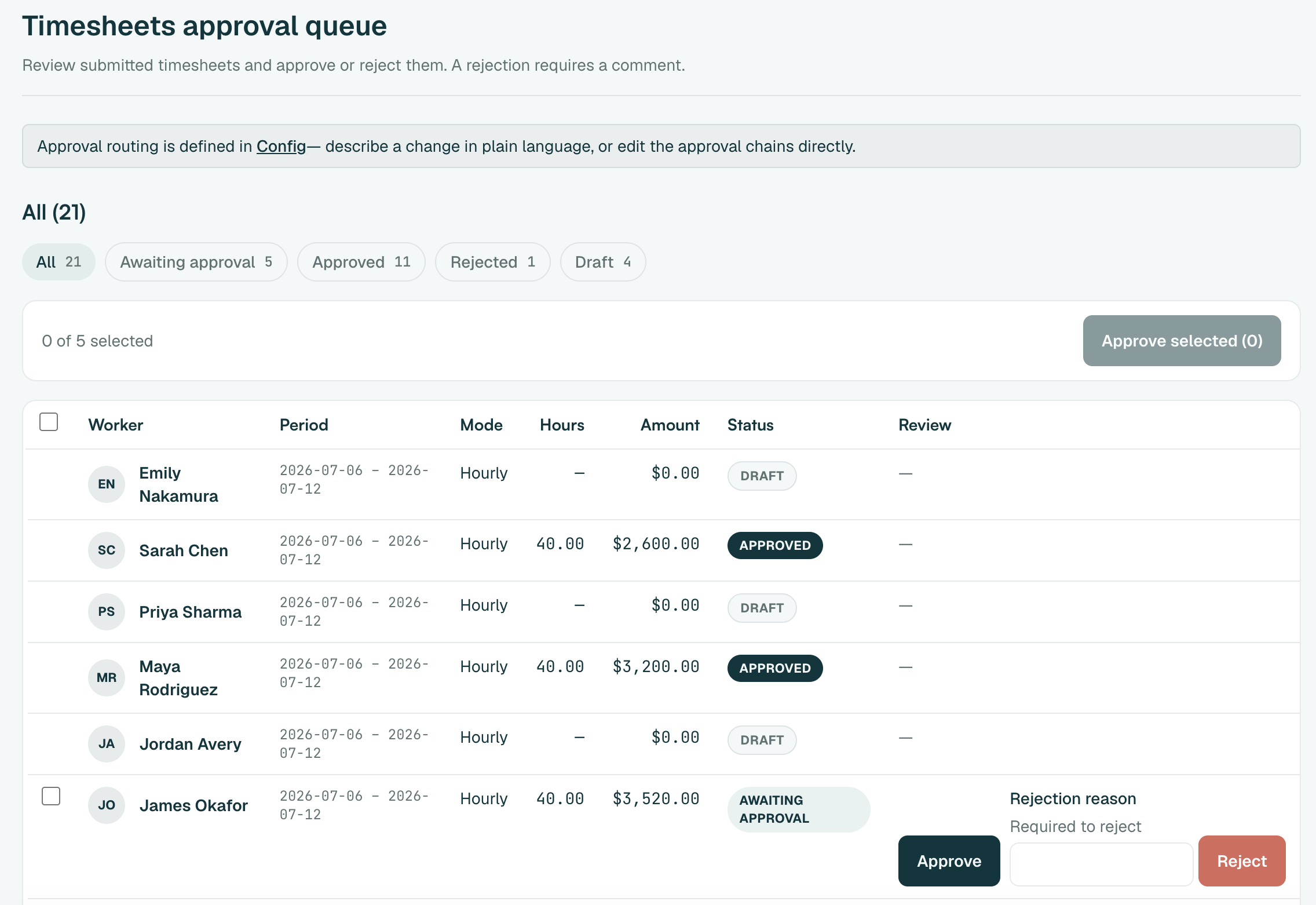Click the APPROVED badge in Sarah Chen's row
The image size is (1316, 905).
775,545
